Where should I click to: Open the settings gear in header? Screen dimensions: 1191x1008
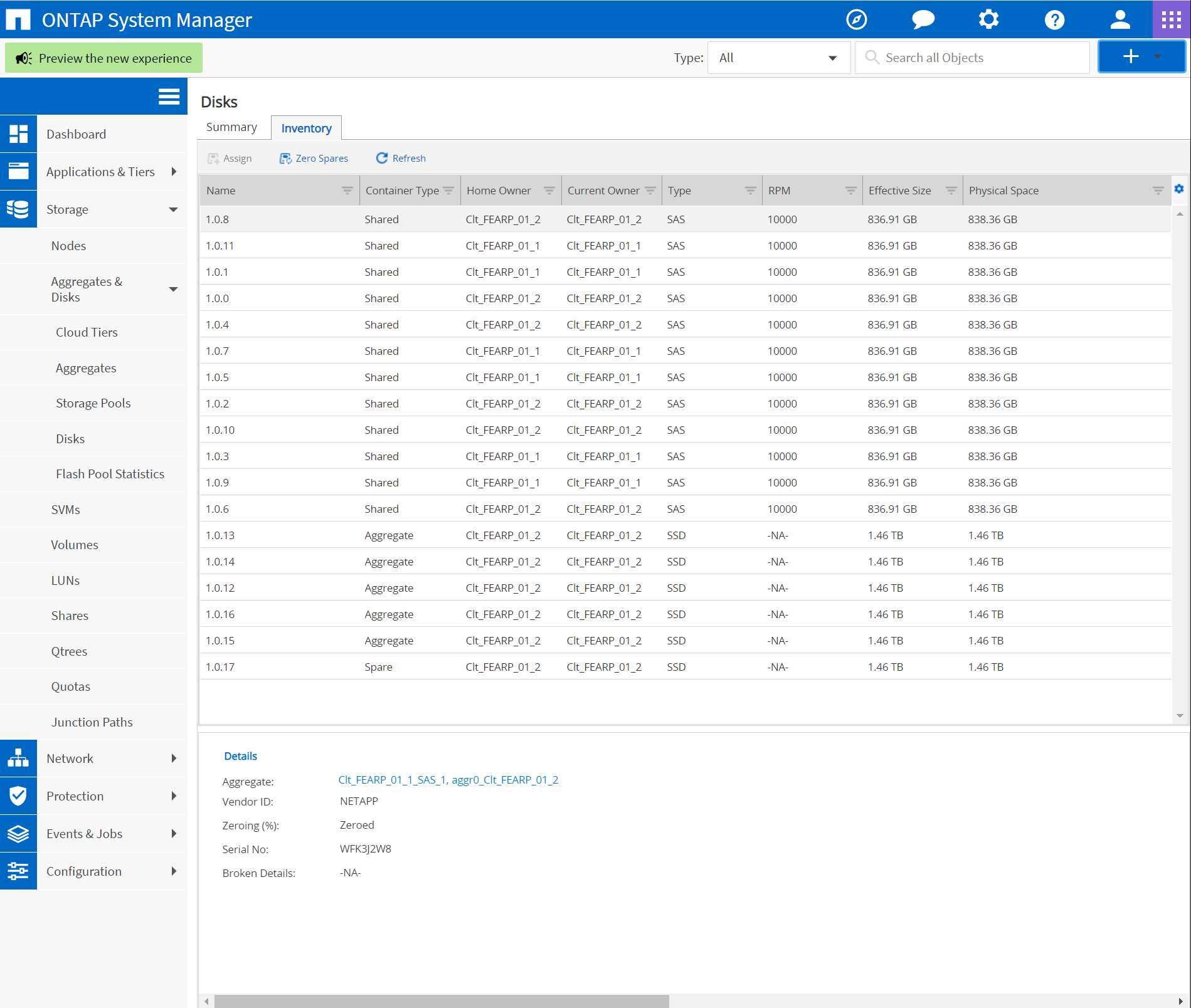(988, 19)
